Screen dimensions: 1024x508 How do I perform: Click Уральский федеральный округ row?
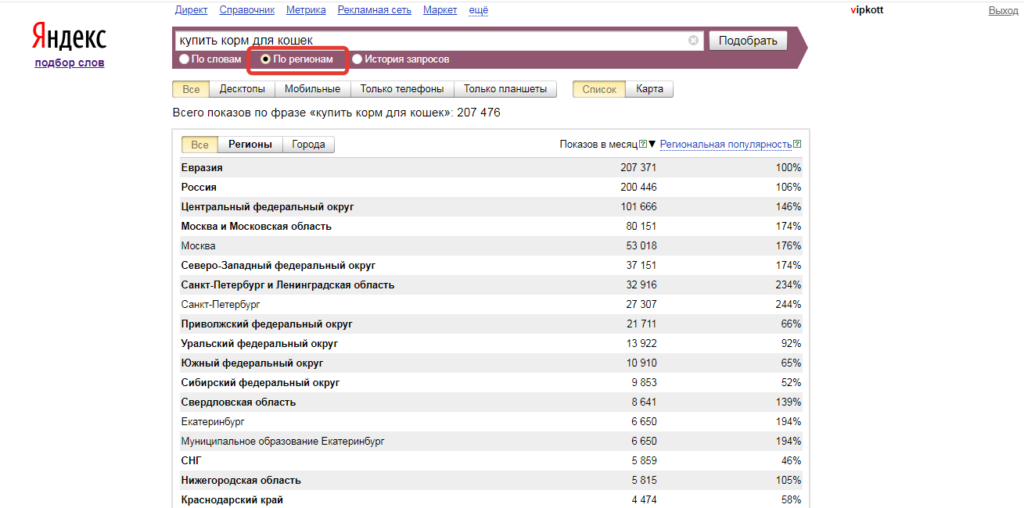click(491, 343)
